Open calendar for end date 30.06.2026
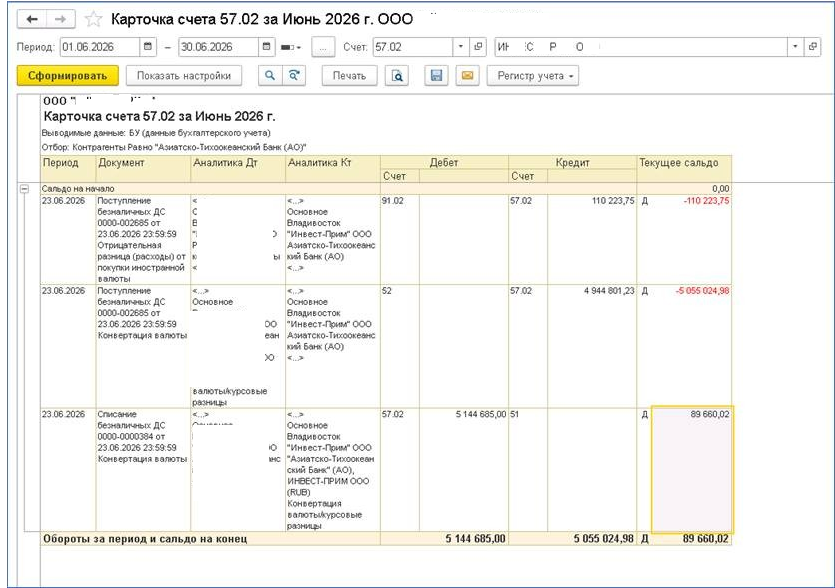This screenshot has width=835, height=588. click(x=267, y=47)
